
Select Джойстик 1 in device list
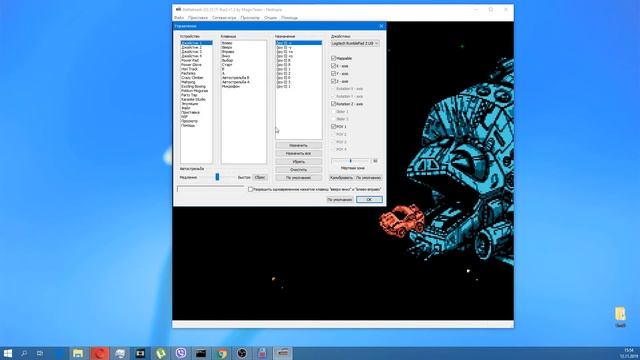(196, 43)
